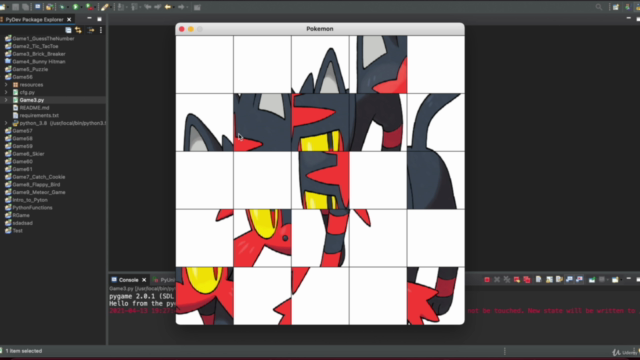Switch to the Debug perspective icon
Screen dimensions: 640x360
pyautogui.click(x=627, y=7)
